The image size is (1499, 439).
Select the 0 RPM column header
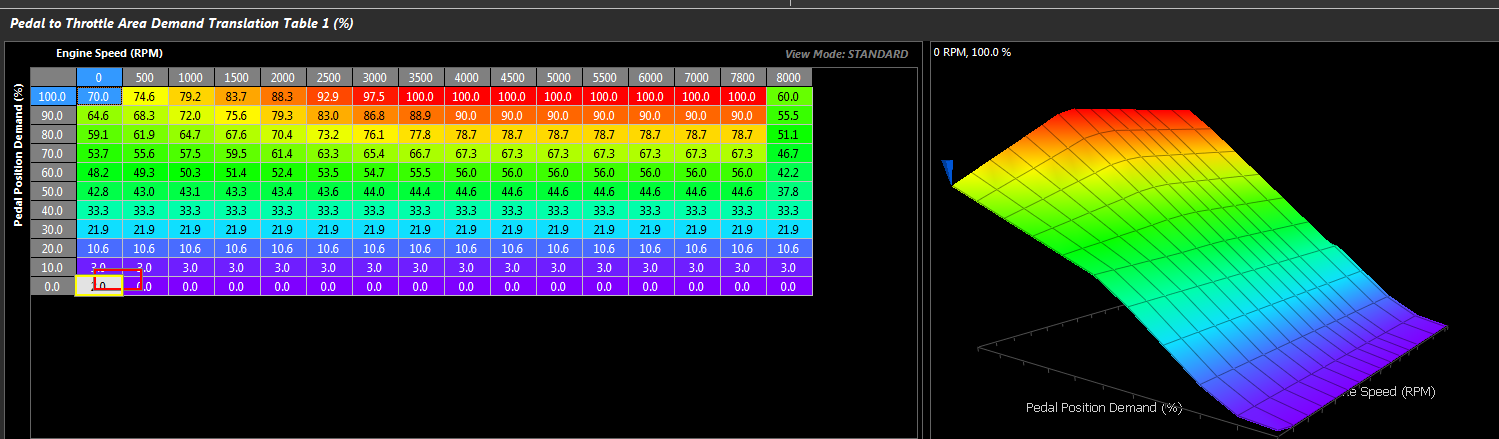[99, 77]
